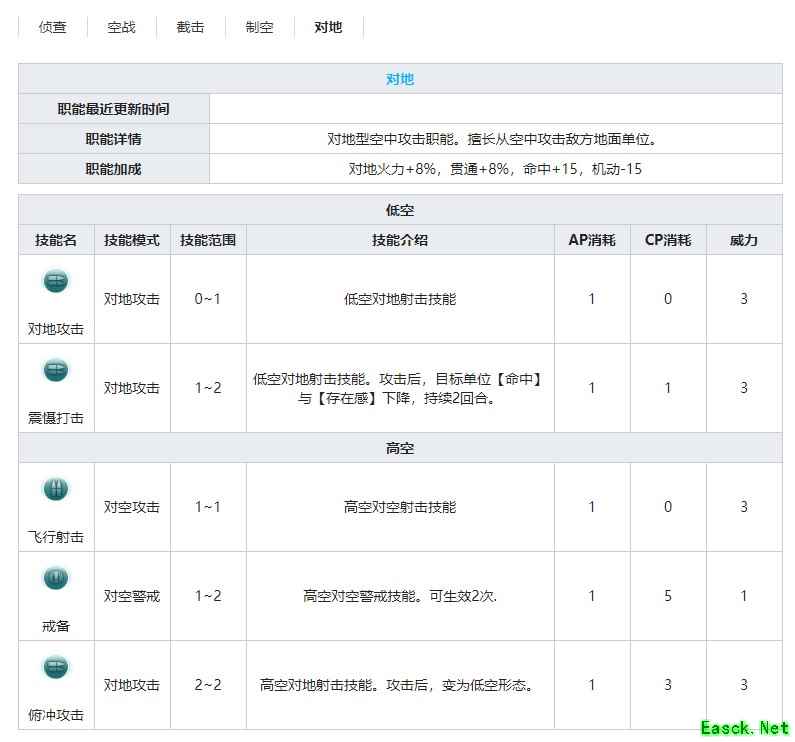Screen dimensions: 795x742
Task: Switch to the 侦查 tab
Action: (53, 27)
